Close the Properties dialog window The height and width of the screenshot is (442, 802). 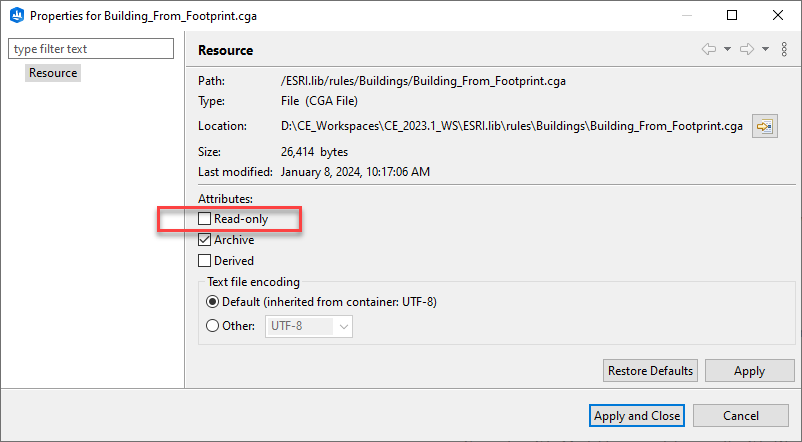778,16
